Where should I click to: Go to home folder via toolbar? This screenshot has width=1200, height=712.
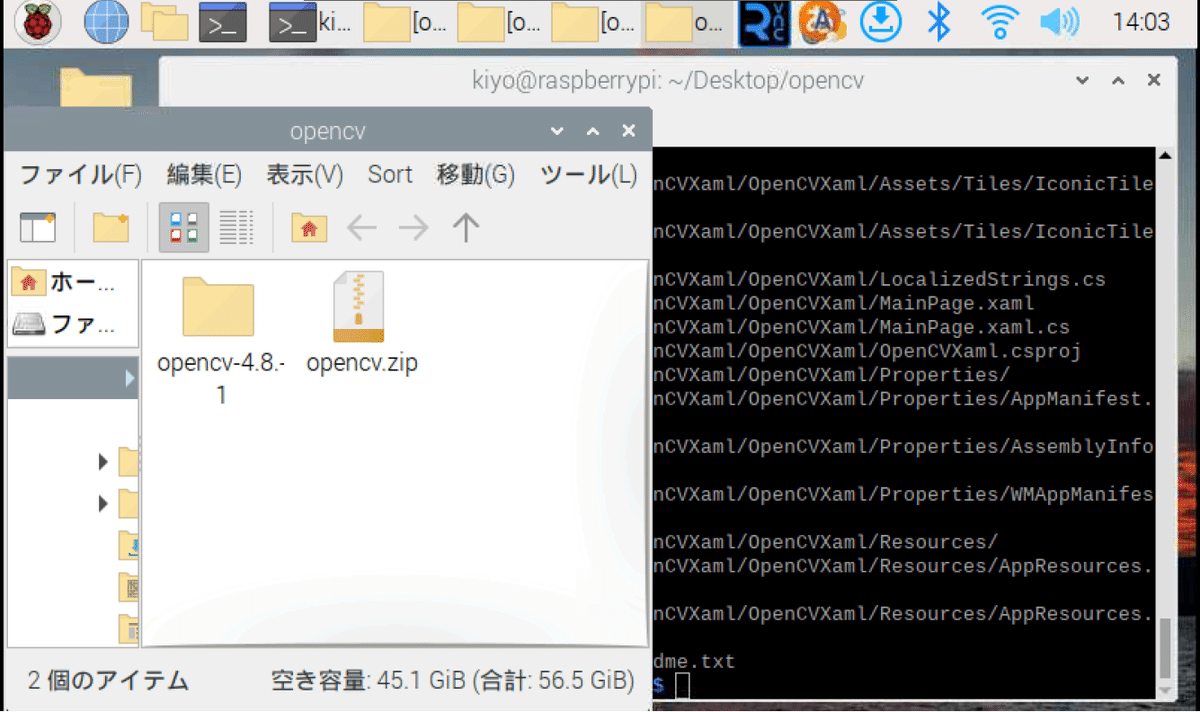(310, 228)
